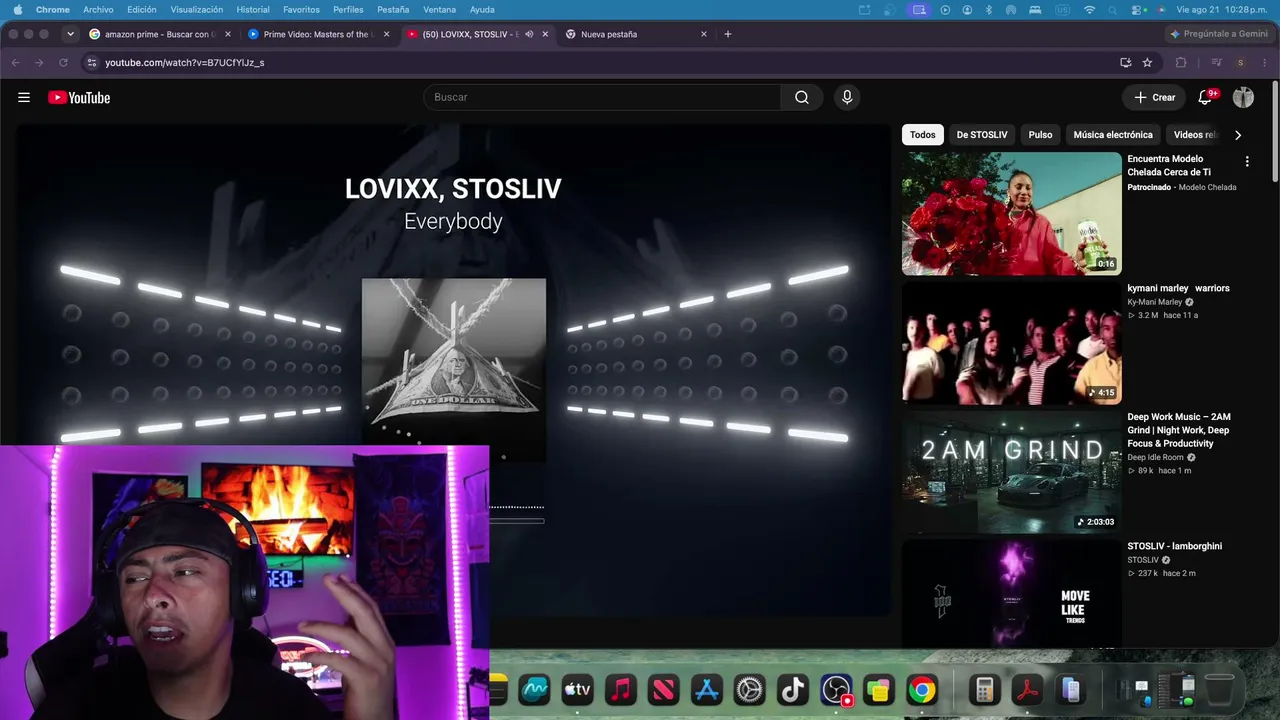Open the Apple menu
Viewport: 1280px width, 720px height.
(x=18, y=10)
